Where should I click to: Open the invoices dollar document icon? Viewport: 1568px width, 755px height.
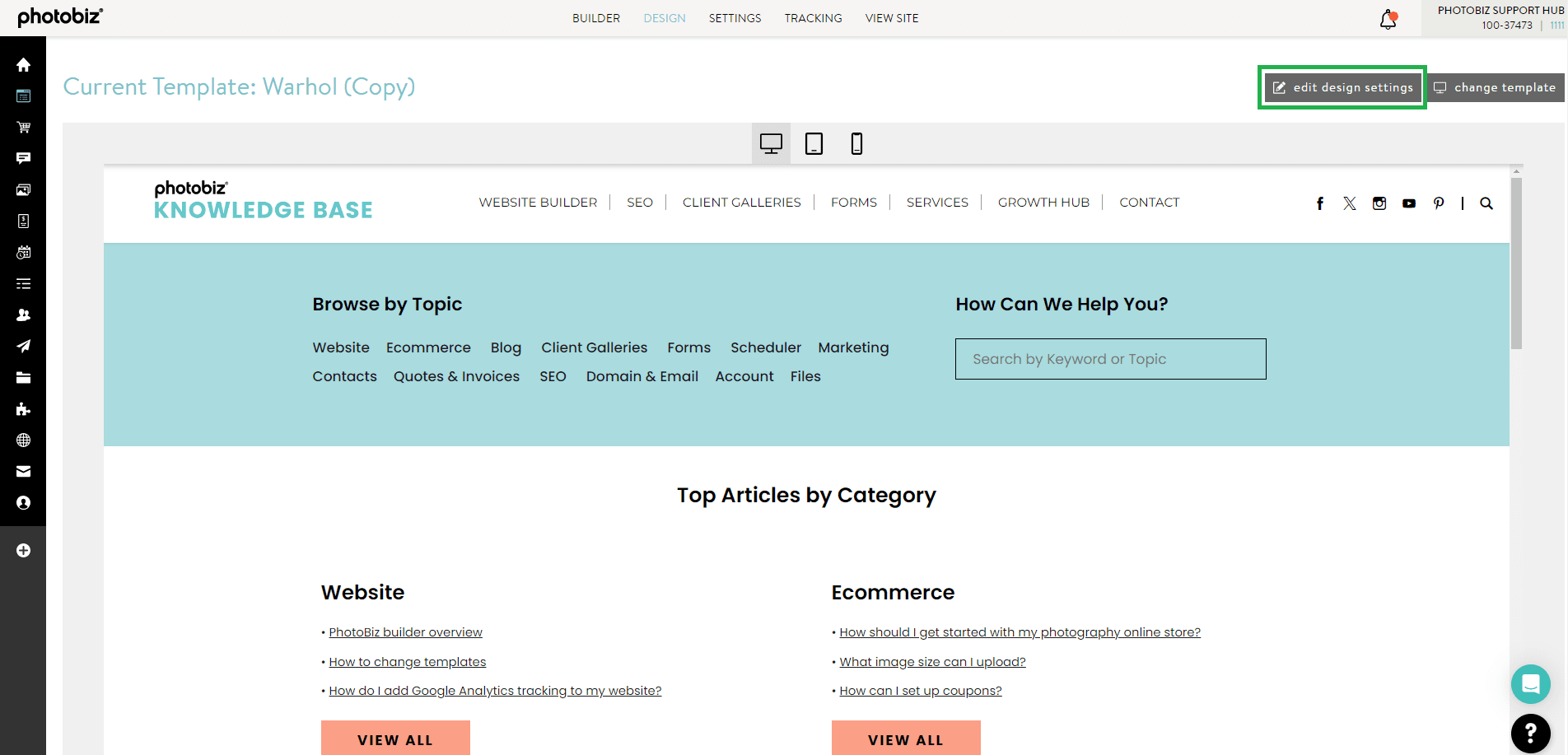tap(23, 221)
